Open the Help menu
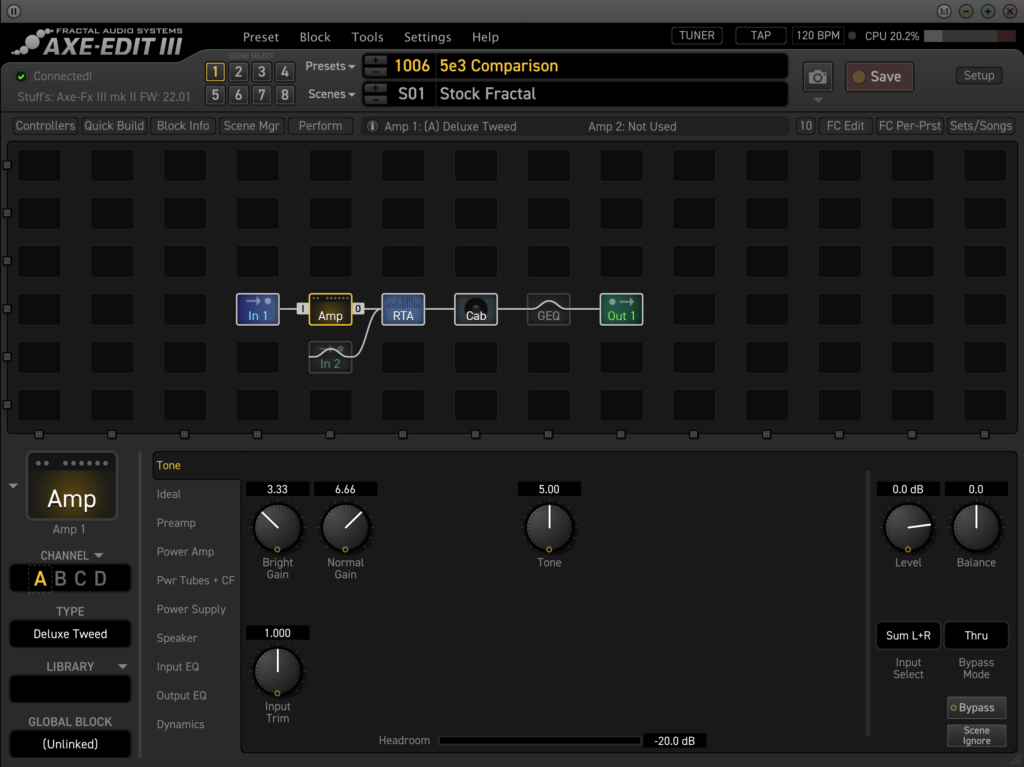 click(485, 37)
